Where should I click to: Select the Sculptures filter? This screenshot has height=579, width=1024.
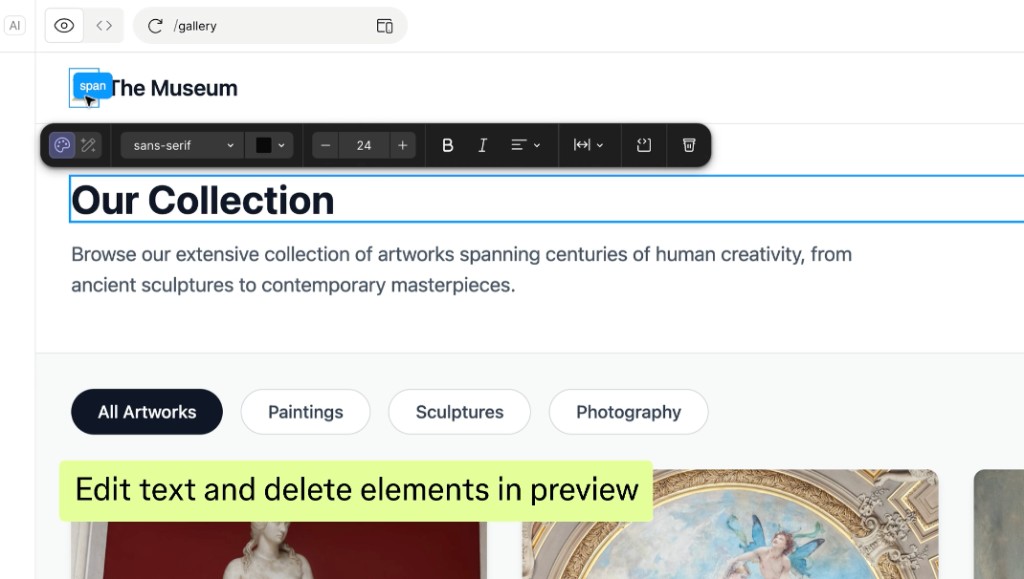pyautogui.click(x=459, y=412)
